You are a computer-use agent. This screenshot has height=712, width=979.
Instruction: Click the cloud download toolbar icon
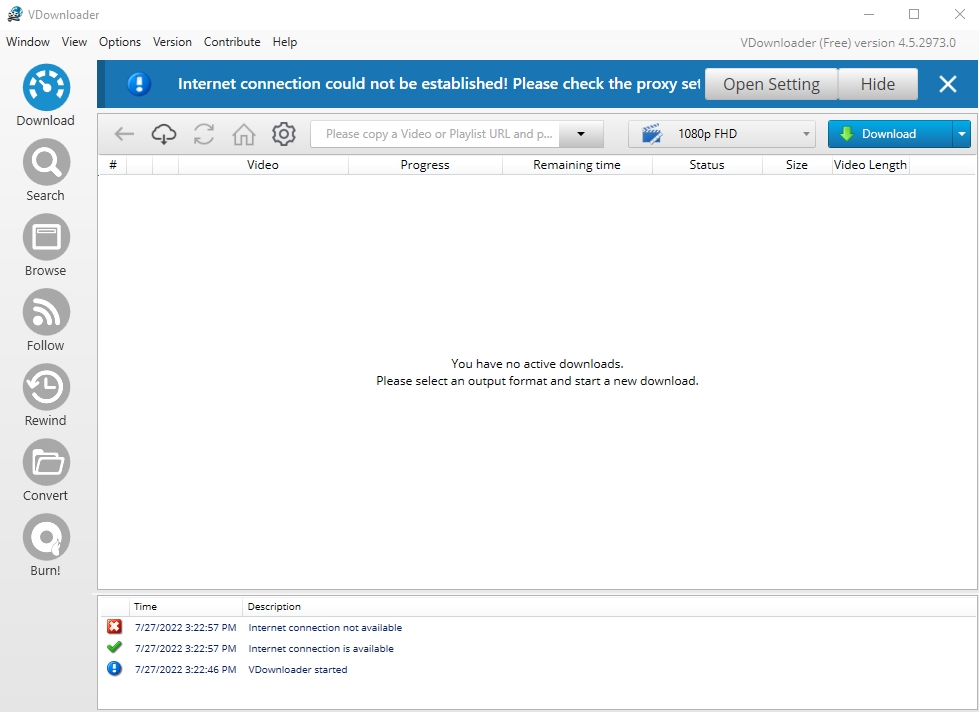point(164,134)
